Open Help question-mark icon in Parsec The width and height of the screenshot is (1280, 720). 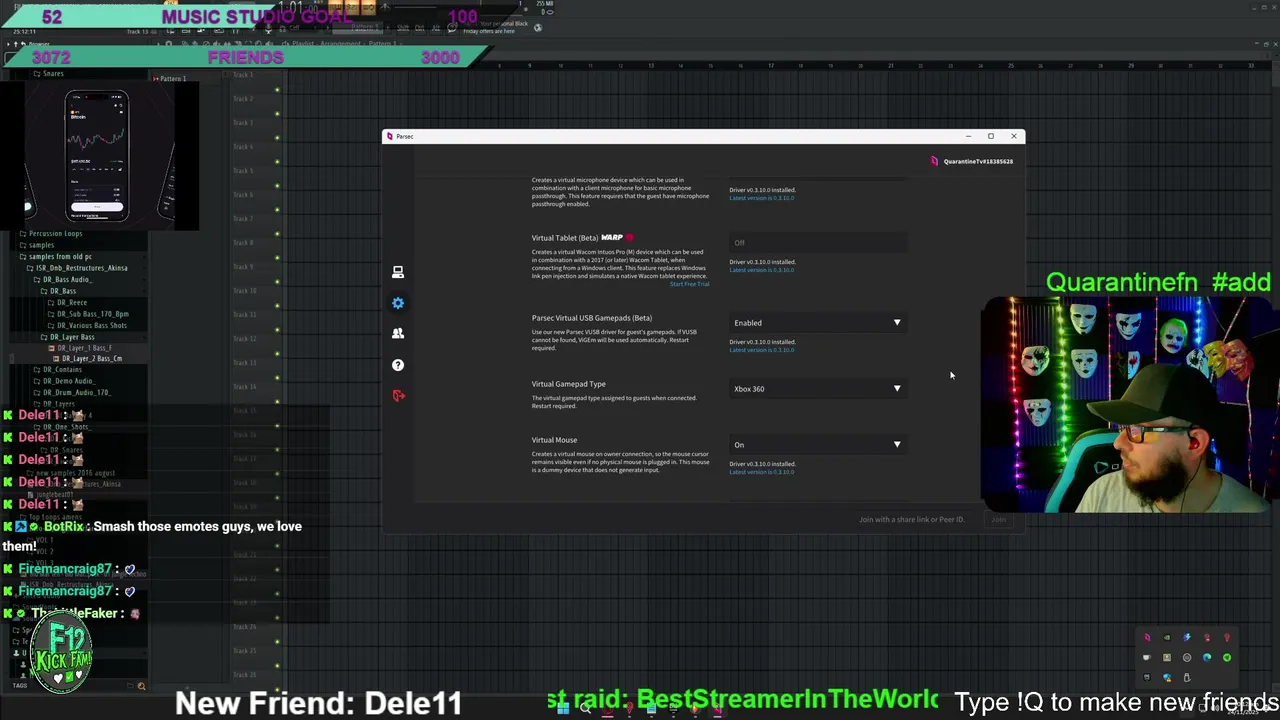(x=398, y=365)
